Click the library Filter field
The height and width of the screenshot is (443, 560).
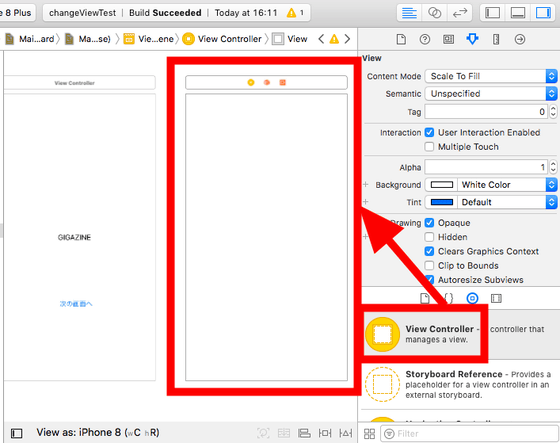pyautogui.click(x=469, y=434)
